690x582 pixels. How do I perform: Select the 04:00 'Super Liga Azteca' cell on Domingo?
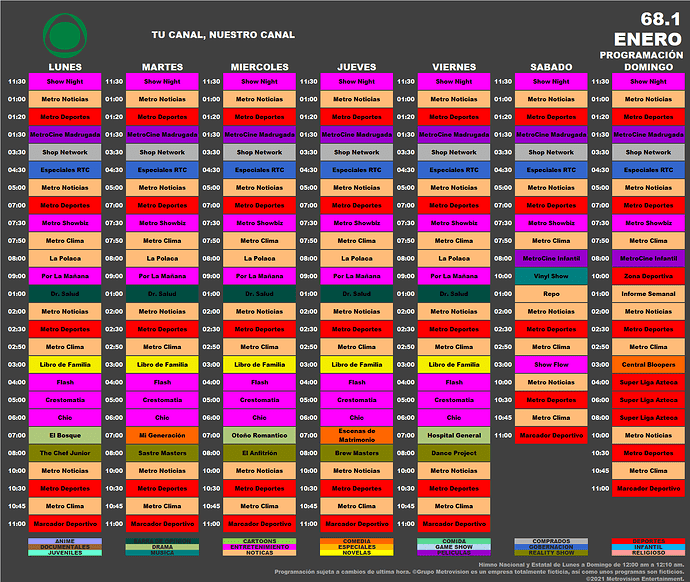click(x=649, y=382)
